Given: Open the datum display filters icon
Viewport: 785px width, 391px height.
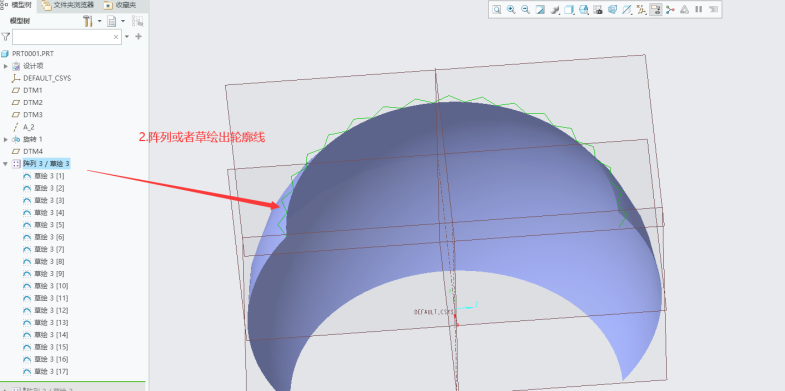Looking at the screenshot, I should pos(627,10).
